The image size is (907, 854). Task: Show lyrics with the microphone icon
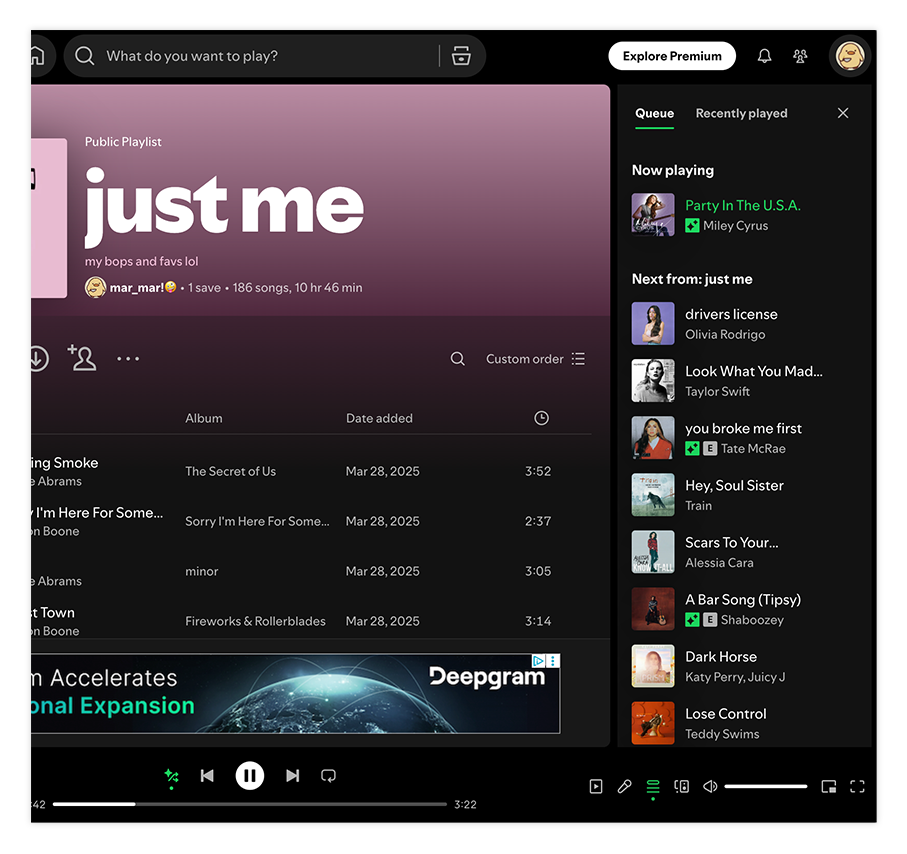624,786
